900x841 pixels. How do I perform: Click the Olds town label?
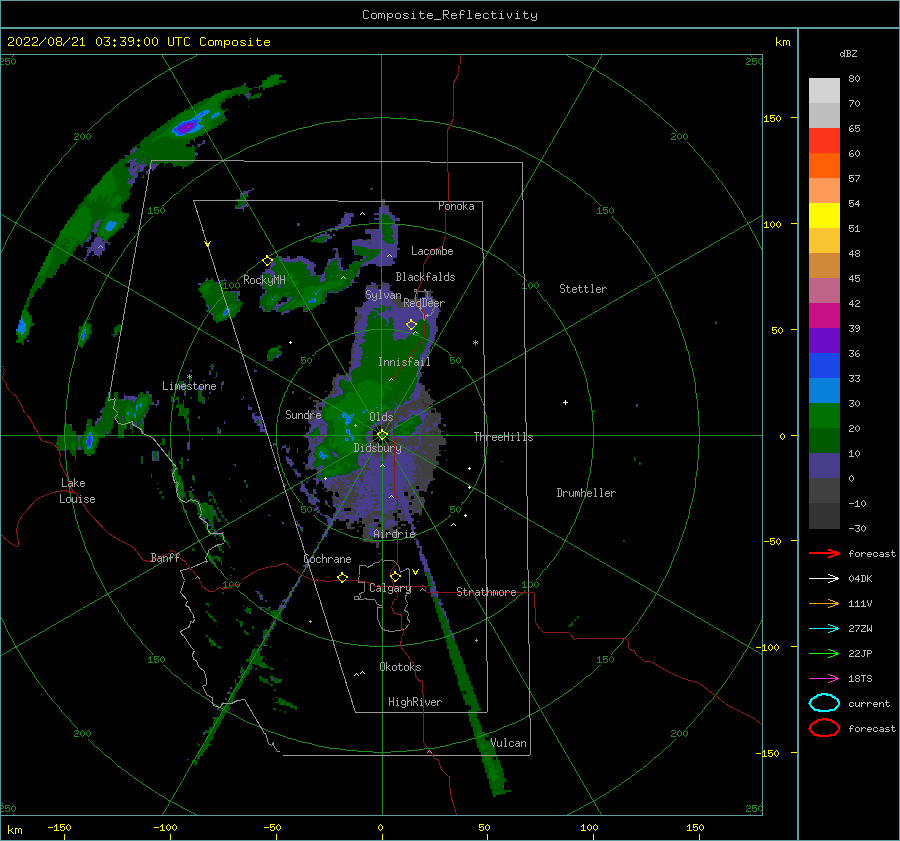pos(381,417)
